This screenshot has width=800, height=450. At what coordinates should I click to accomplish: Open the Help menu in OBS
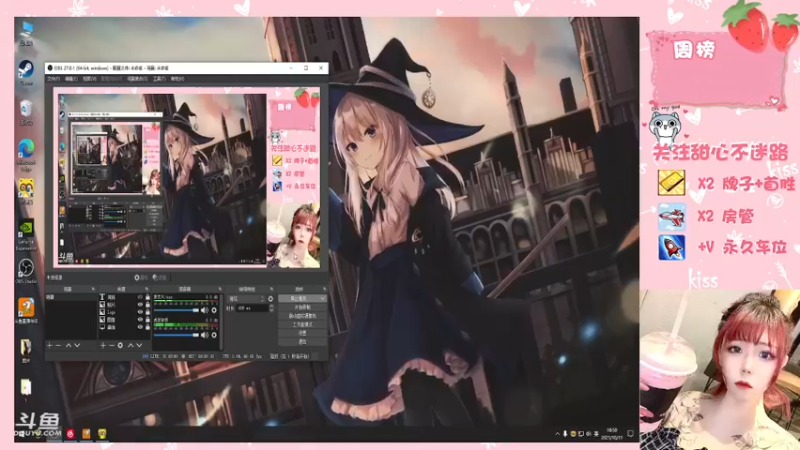[x=177, y=79]
